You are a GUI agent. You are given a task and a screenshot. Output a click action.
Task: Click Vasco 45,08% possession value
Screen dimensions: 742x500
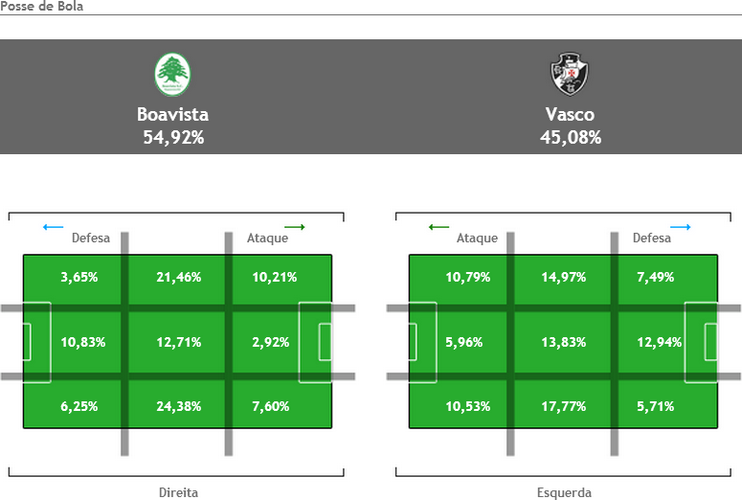570,137
